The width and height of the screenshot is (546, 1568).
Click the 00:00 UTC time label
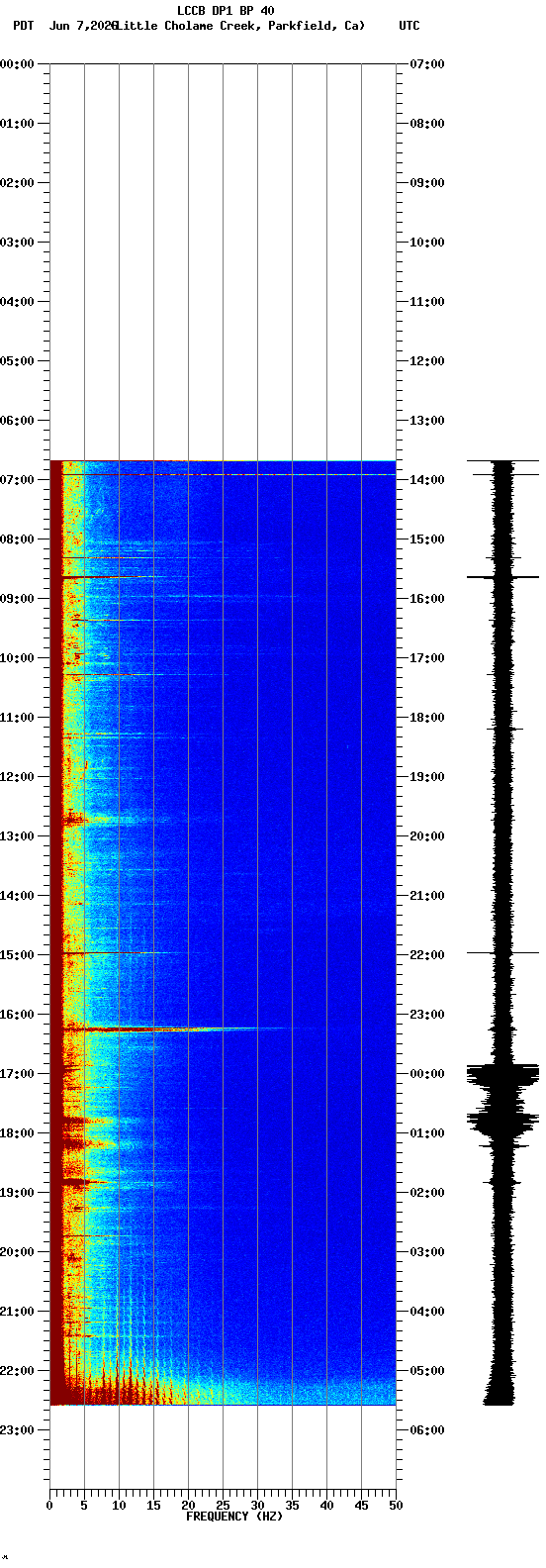pos(427,1074)
